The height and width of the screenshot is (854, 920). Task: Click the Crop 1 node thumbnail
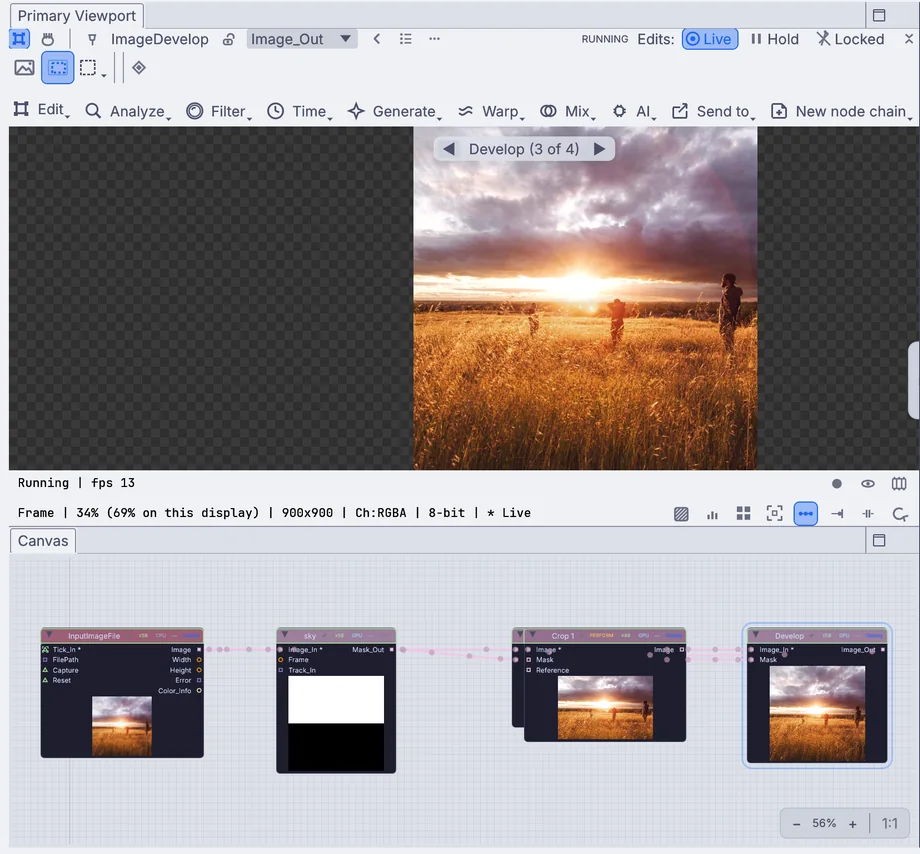click(x=605, y=707)
